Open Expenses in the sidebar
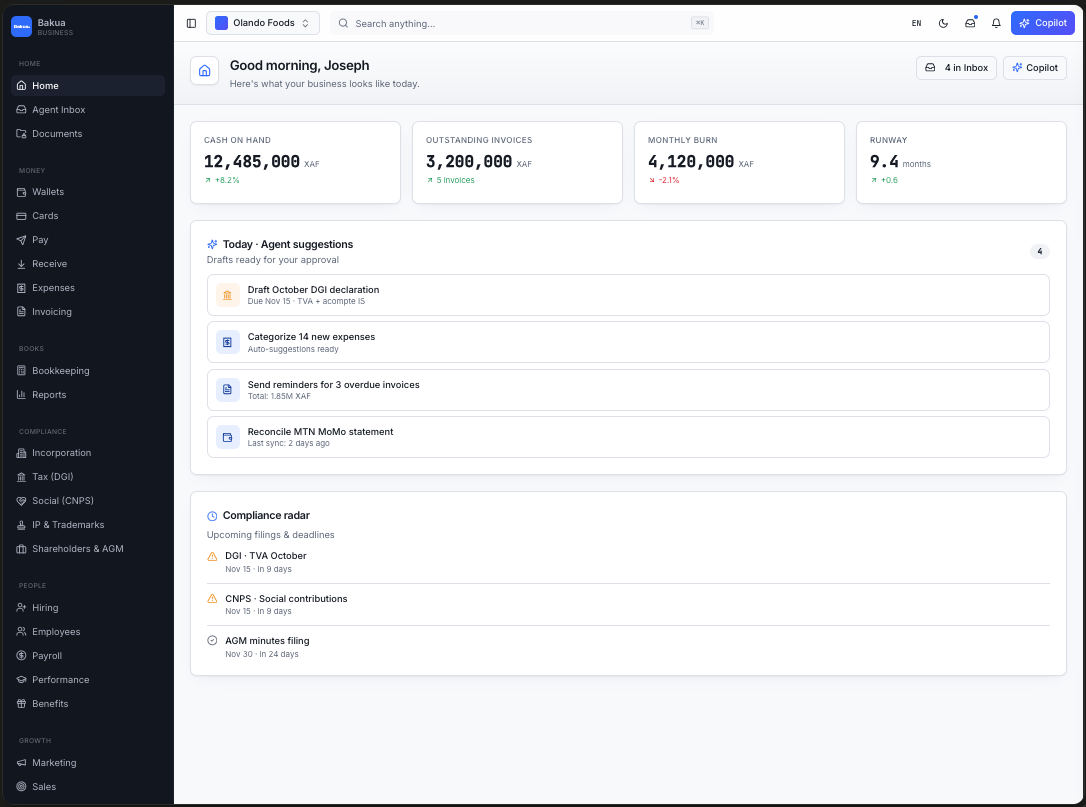This screenshot has width=1086, height=807. click(88, 288)
